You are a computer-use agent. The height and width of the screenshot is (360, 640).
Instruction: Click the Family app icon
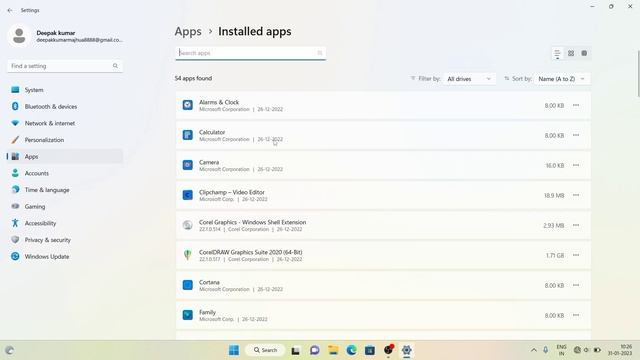pos(187,315)
